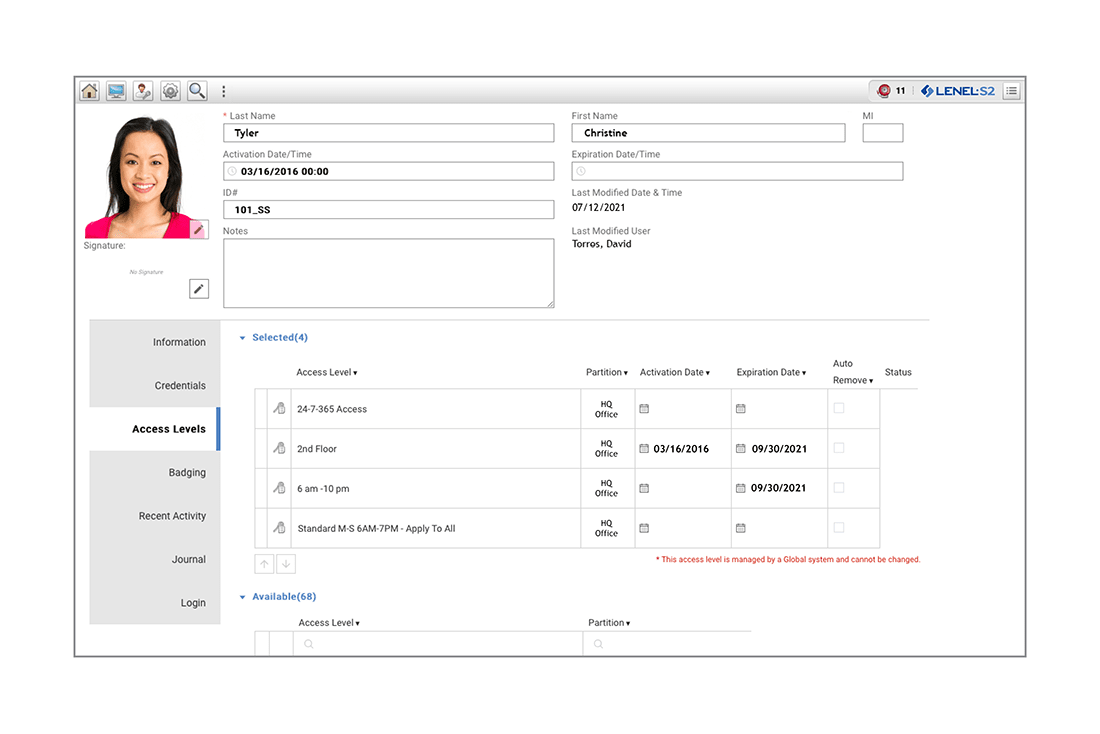Edit the cardholder photo with the pencil icon

tap(198, 230)
